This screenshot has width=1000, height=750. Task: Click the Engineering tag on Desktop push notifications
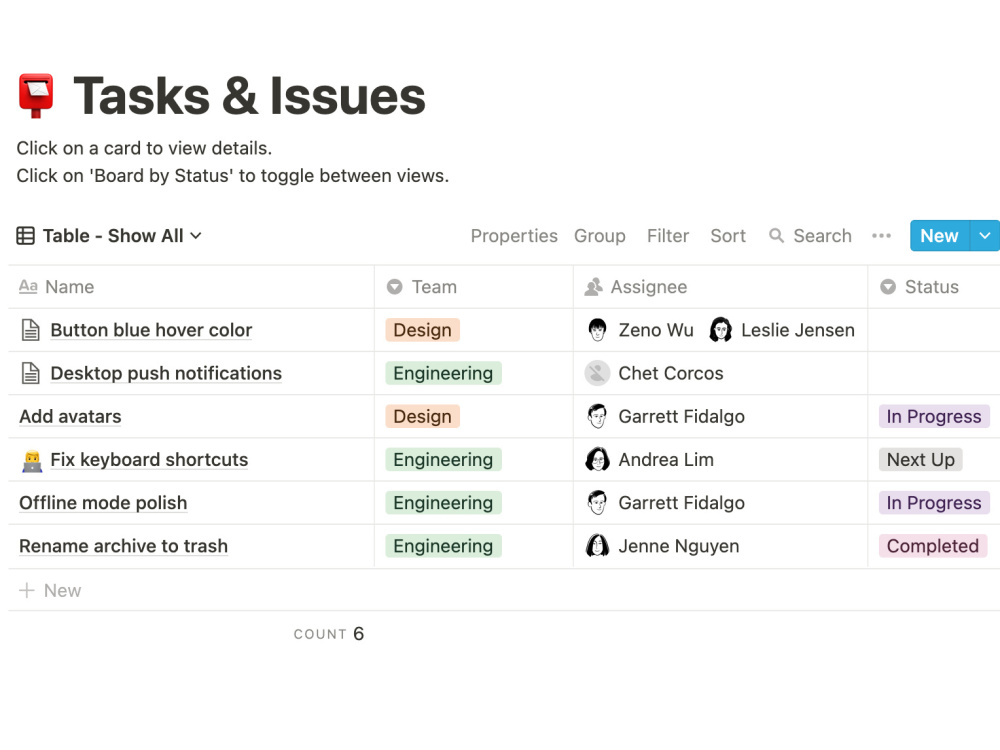coord(443,373)
